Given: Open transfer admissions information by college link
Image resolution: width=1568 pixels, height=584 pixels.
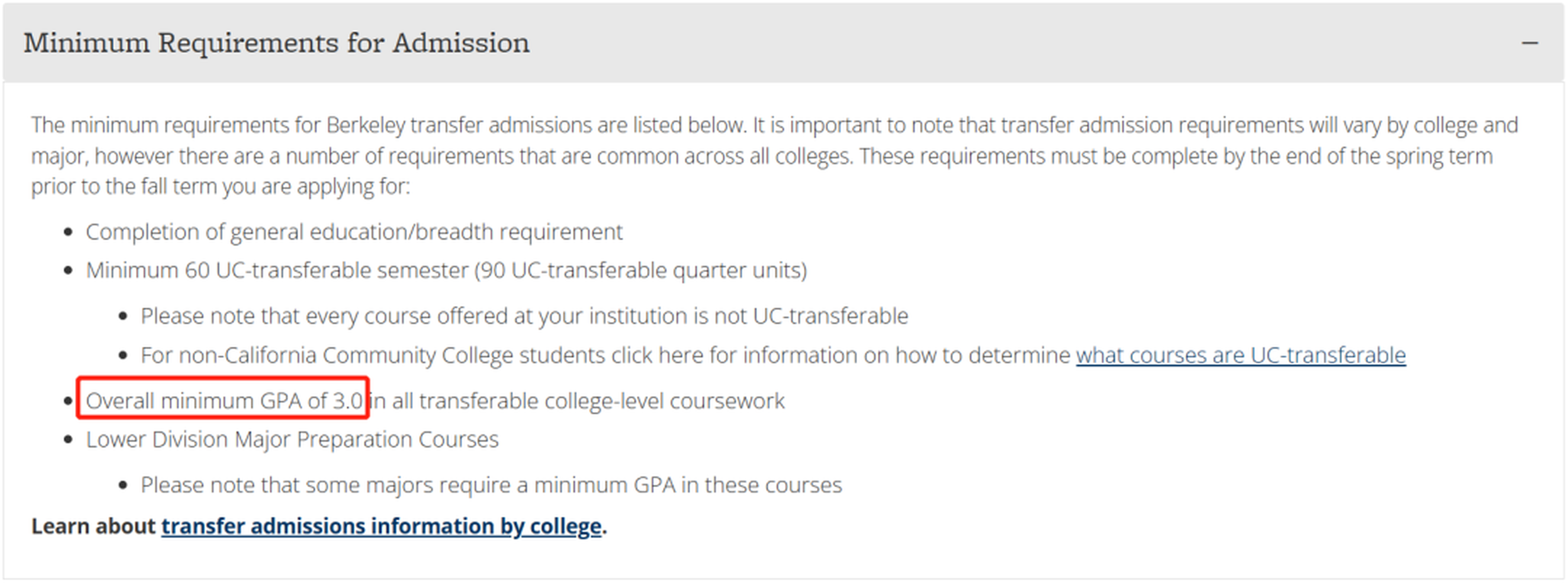Looking at the screenshot, I should point(381,526).
